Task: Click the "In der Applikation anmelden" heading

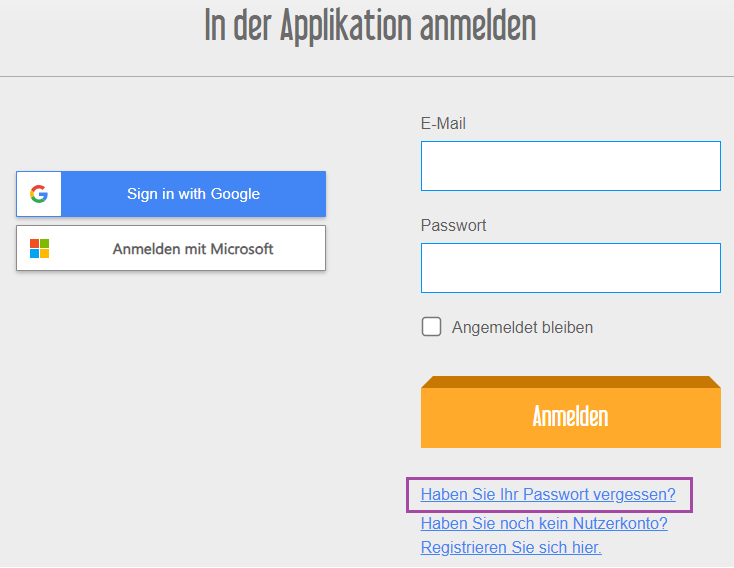Action: coord(370,26)
